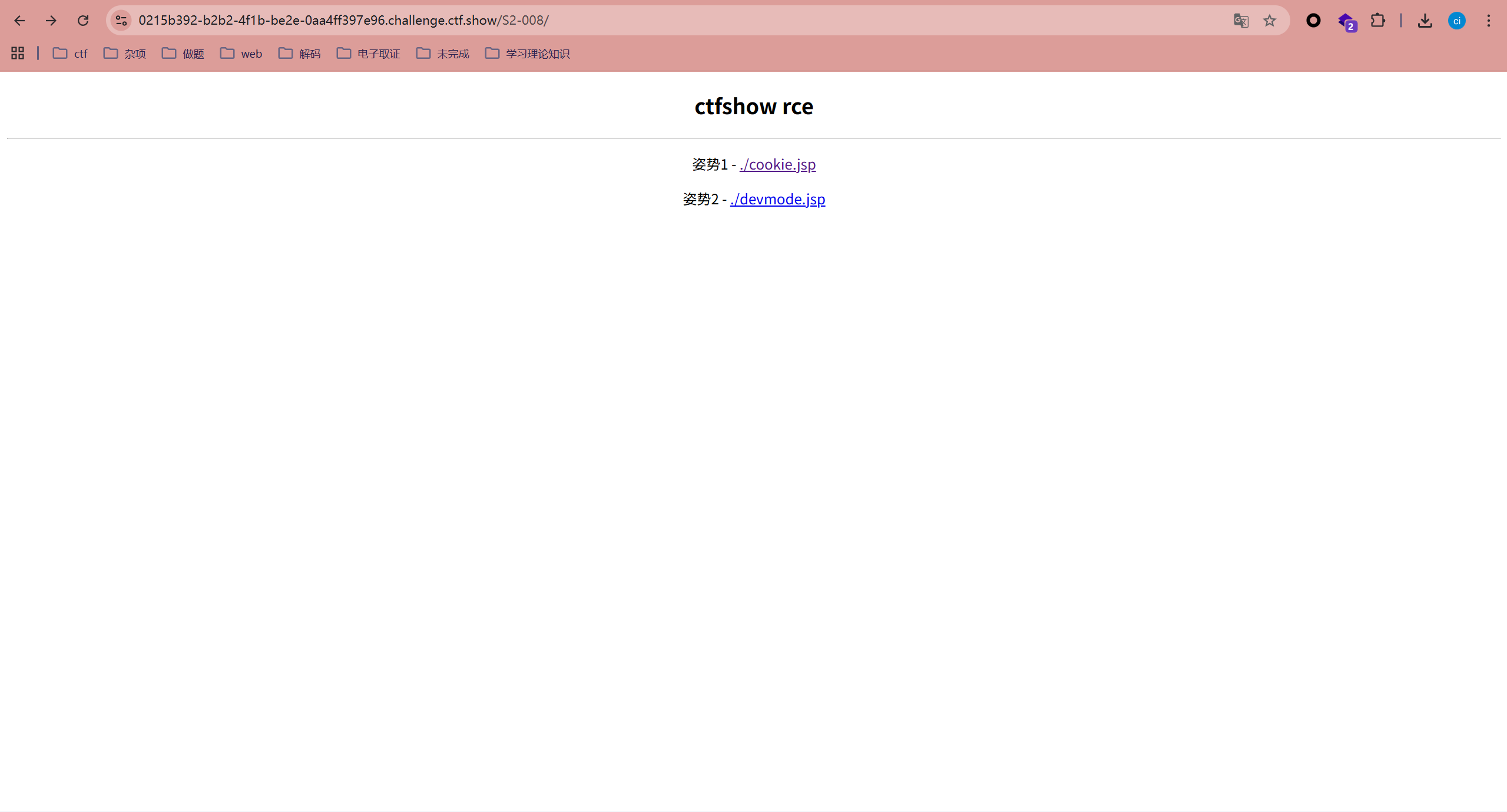
Task: Open the downloads icon
Action: (1425, 21)
